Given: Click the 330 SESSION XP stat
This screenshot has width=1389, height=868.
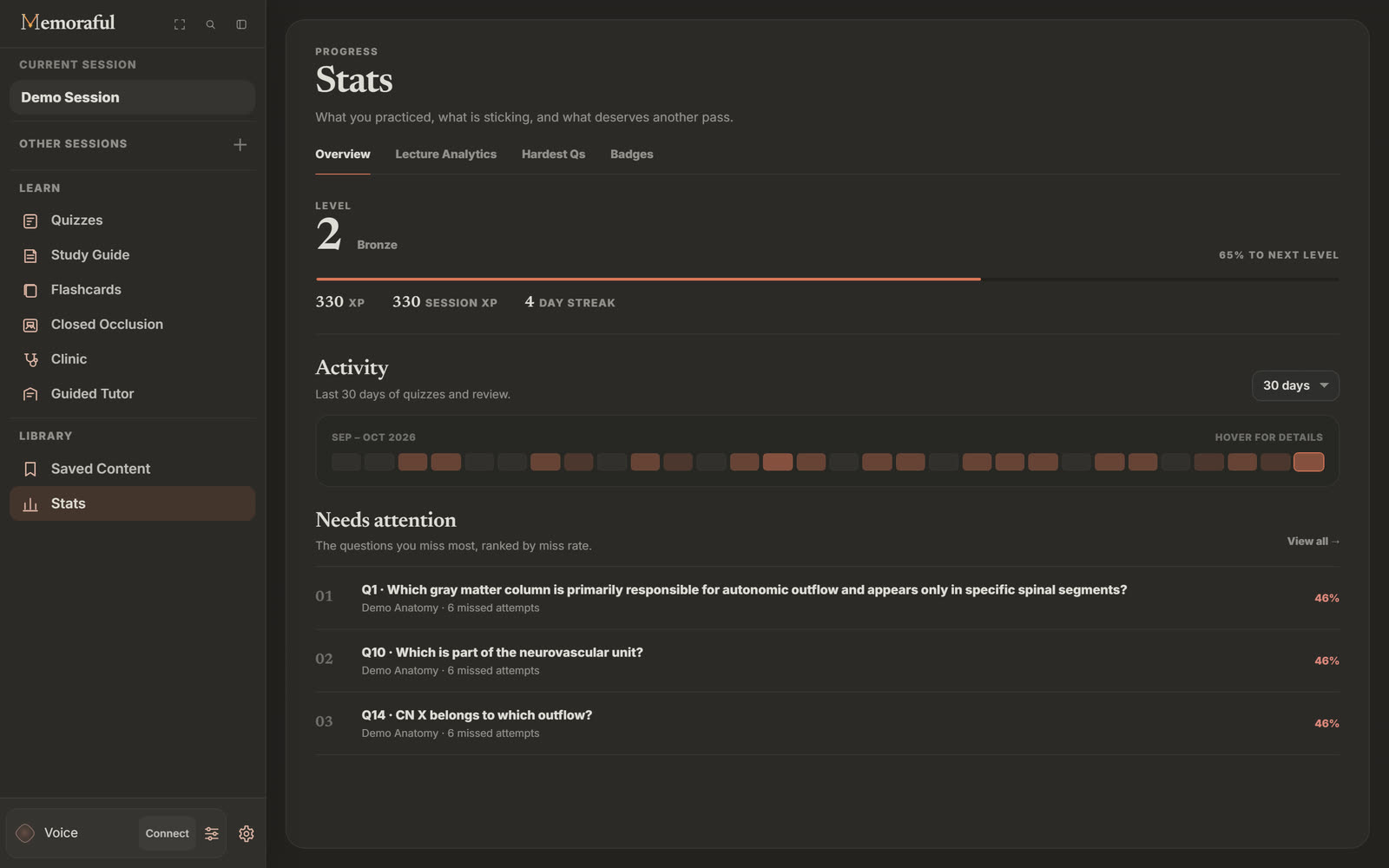Looking at the screenshot, I should (444, 302).
